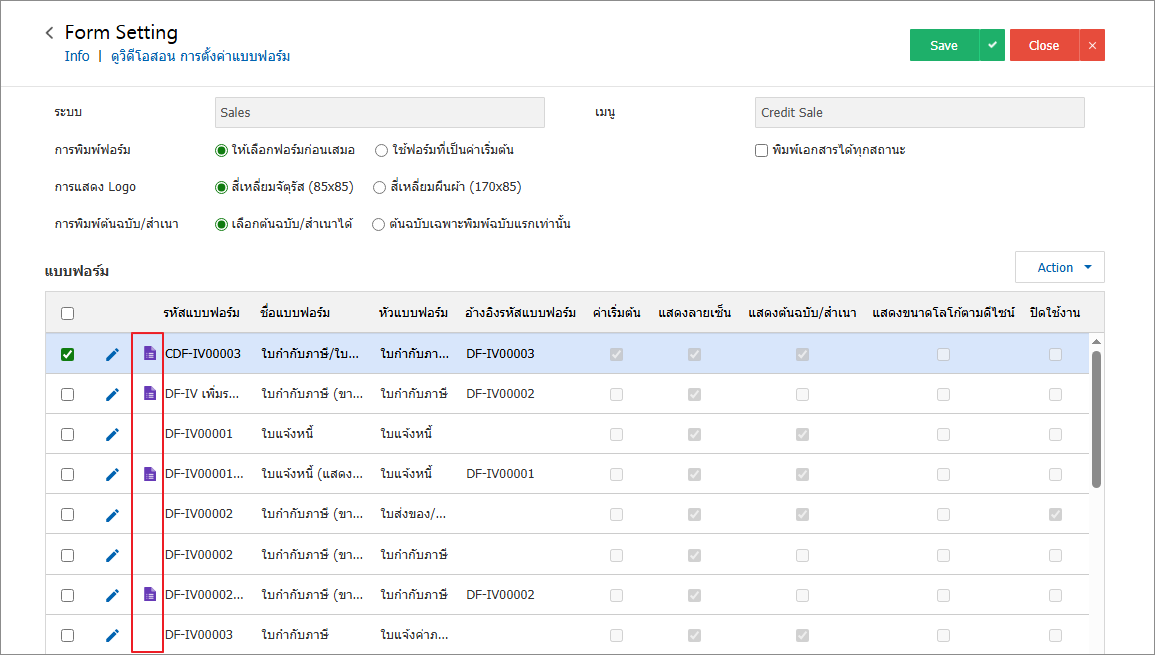Uncheck the selected CDF-IV00003 row checkbox
The height and width of the screenshot is (655, 1155).
click(x=67, y=354)
